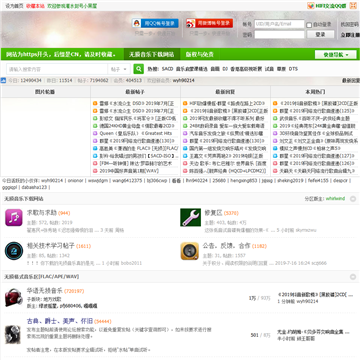Screen dimensions: 360x360
Task: Open the 公告、反馈、合作 forum link
Action: tap(226, 246)
